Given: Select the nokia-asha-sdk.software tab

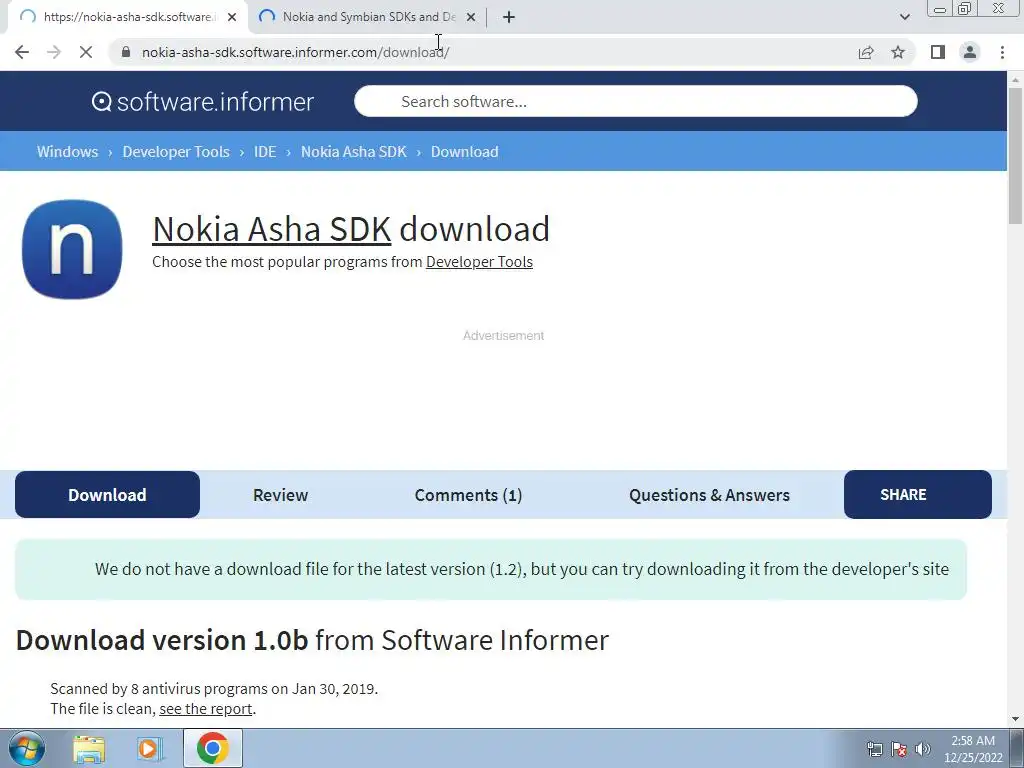Looking at the screenshot, I should click(128, 17).
